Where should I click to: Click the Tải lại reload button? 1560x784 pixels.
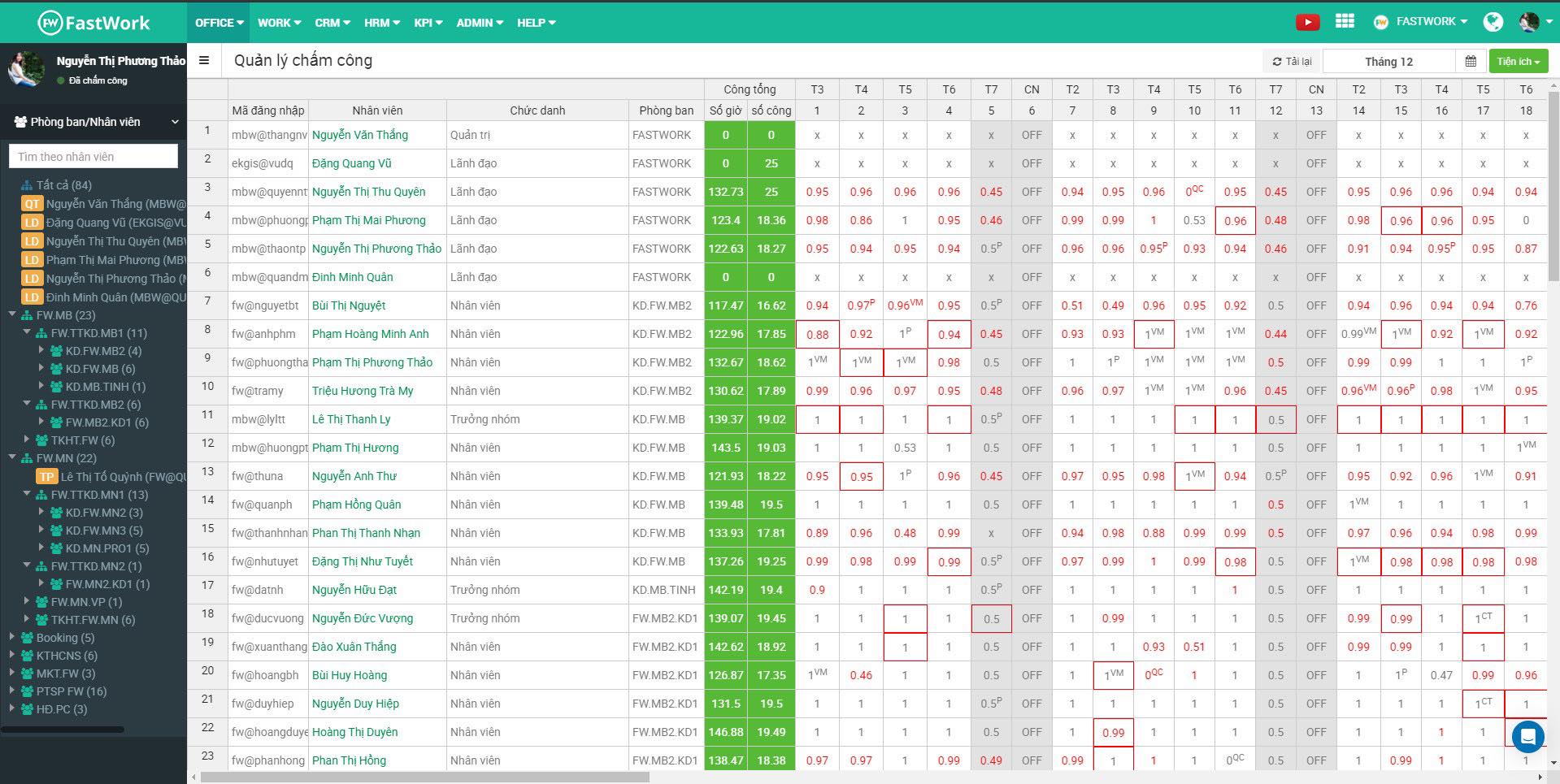tap(1292, 61)
